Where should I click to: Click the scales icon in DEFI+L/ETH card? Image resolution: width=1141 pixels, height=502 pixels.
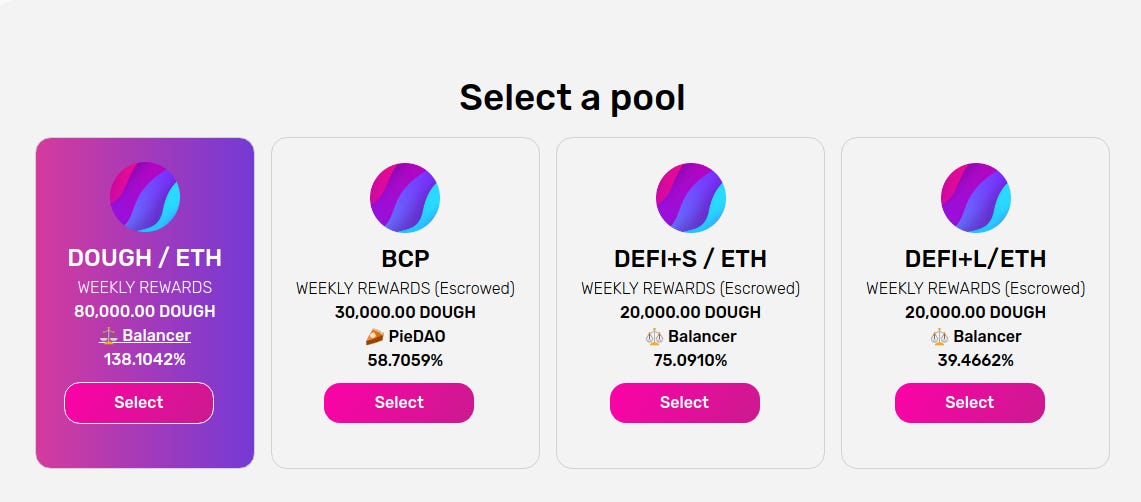click(x=939, y=337)
